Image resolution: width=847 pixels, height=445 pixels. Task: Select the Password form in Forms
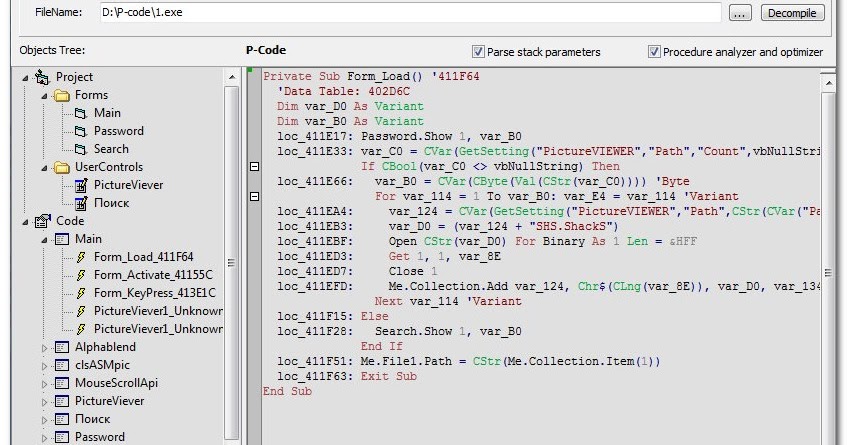(x=119, y=131)
